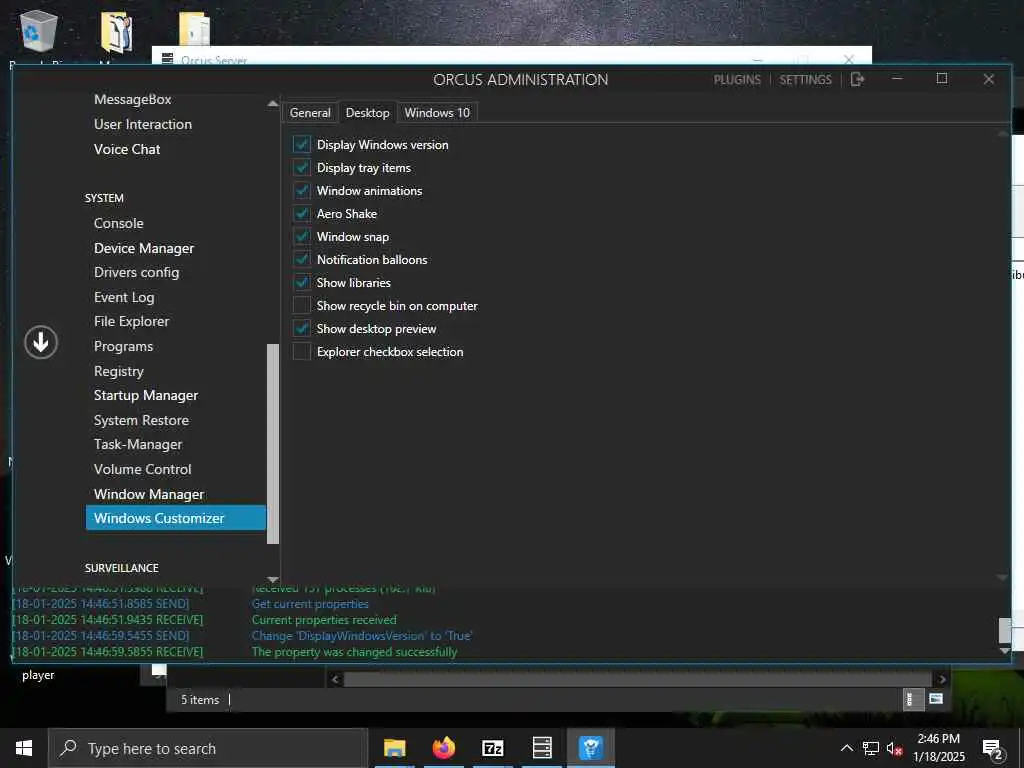Screen dimensions: 1024x768
Task: Select MessageBox in the sidebar
Action: [133, 99]
